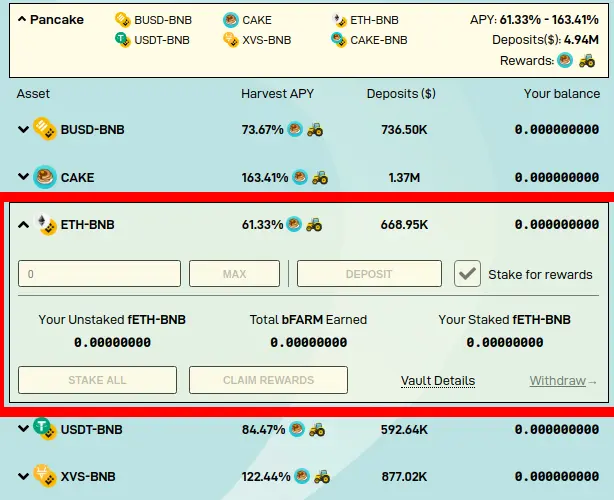
Task: Click the CAKE reward icon next to 73.67%
Action: (295, 129)
